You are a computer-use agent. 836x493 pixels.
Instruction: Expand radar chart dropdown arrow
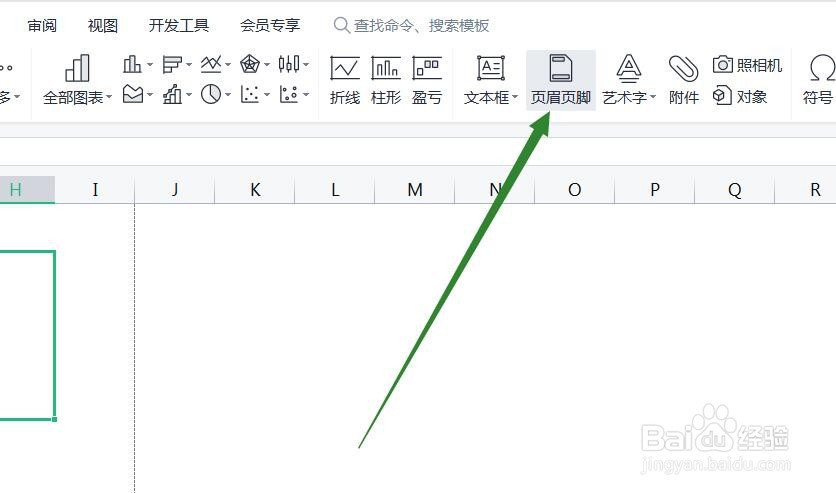point(267,65)
